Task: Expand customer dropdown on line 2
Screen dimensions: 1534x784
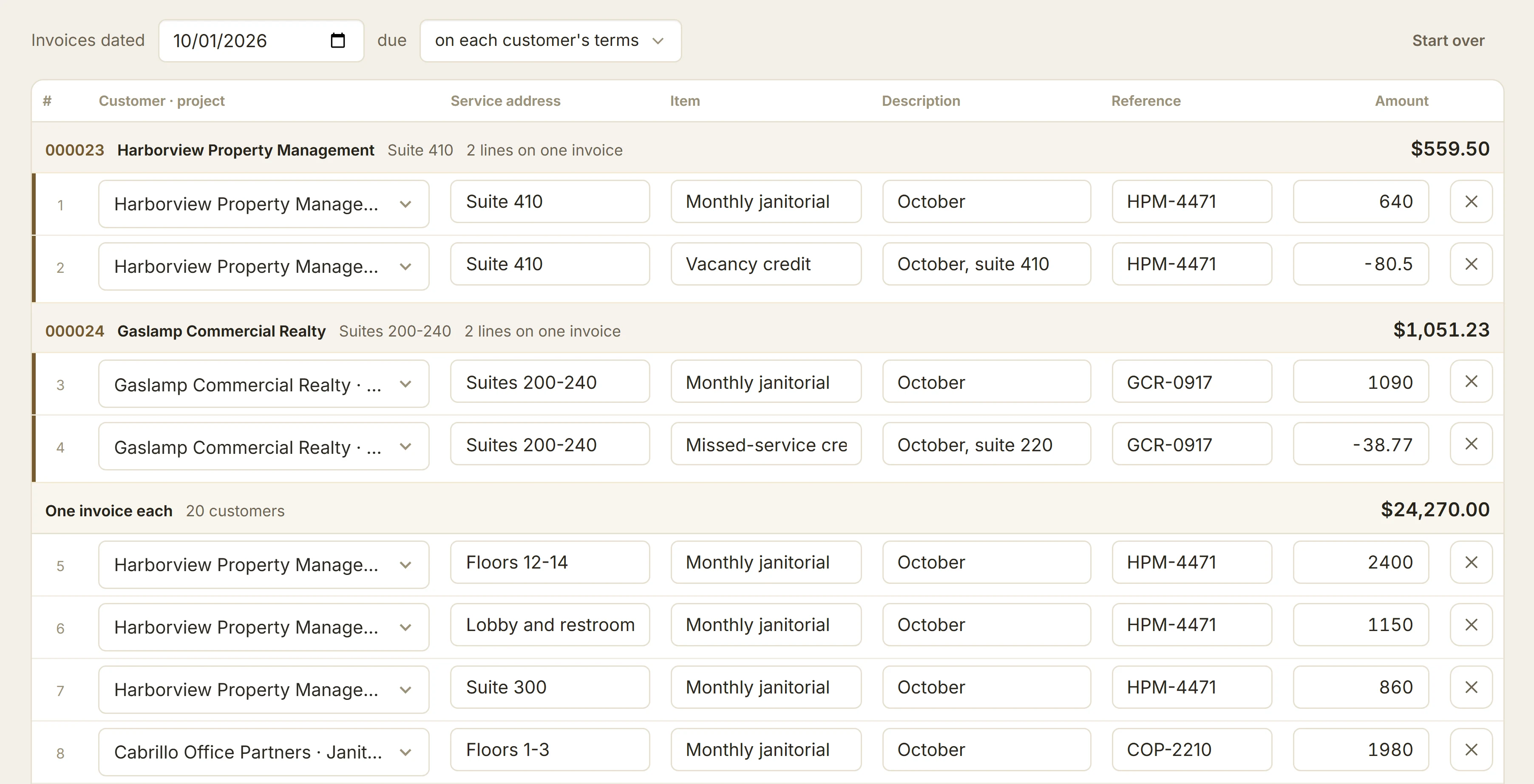Action: [263, 267]
